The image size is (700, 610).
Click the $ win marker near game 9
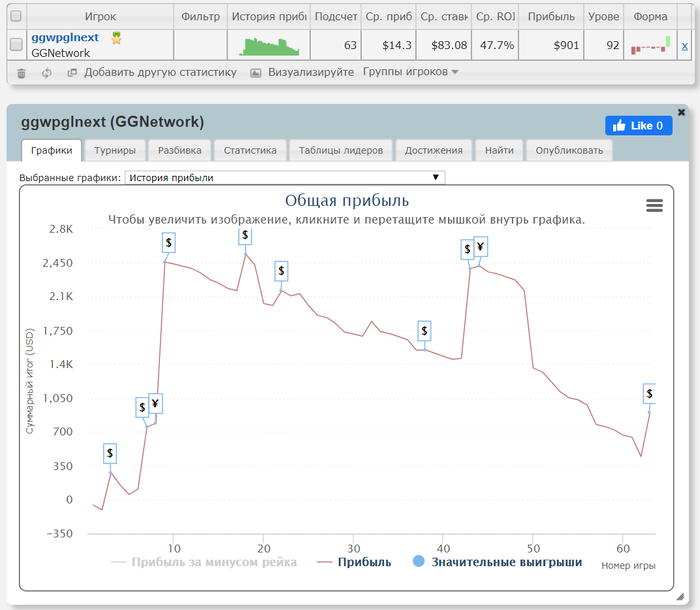coord(168,242)
